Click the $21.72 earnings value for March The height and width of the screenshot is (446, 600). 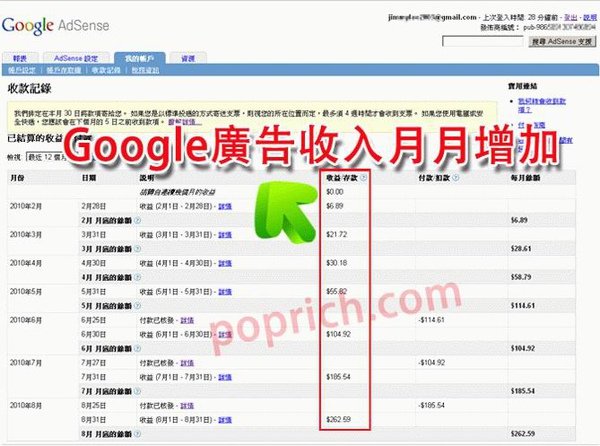coord(336,234)
